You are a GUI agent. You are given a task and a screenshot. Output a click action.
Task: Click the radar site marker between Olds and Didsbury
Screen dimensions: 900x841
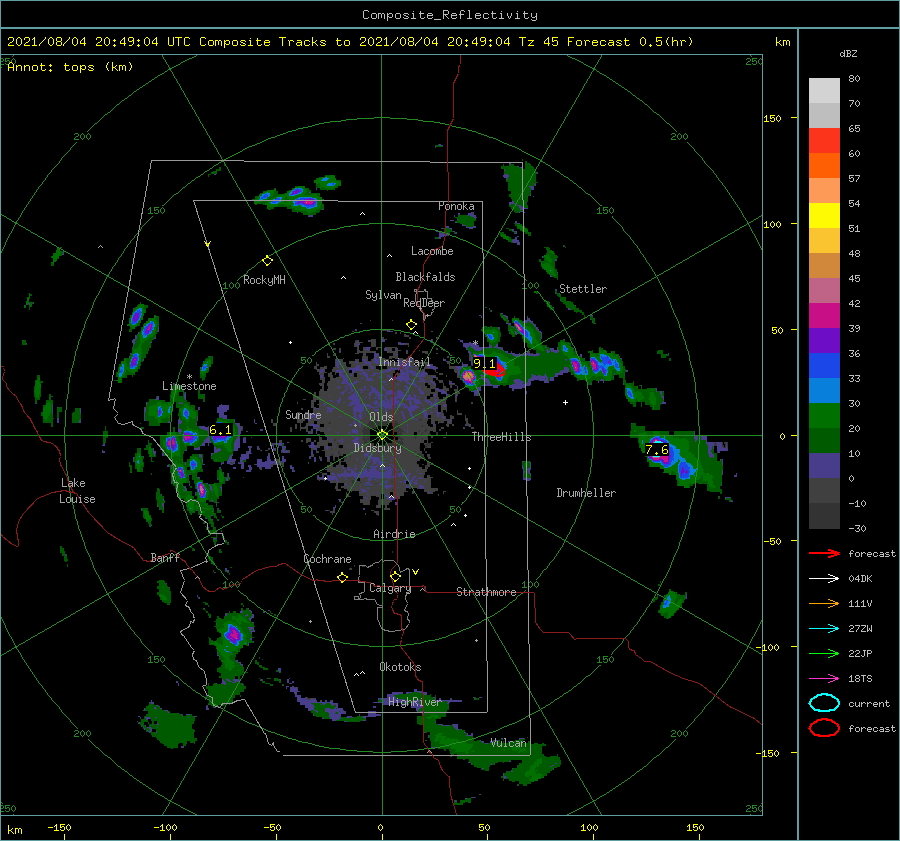pyautogui.click(x=382, y=435)
